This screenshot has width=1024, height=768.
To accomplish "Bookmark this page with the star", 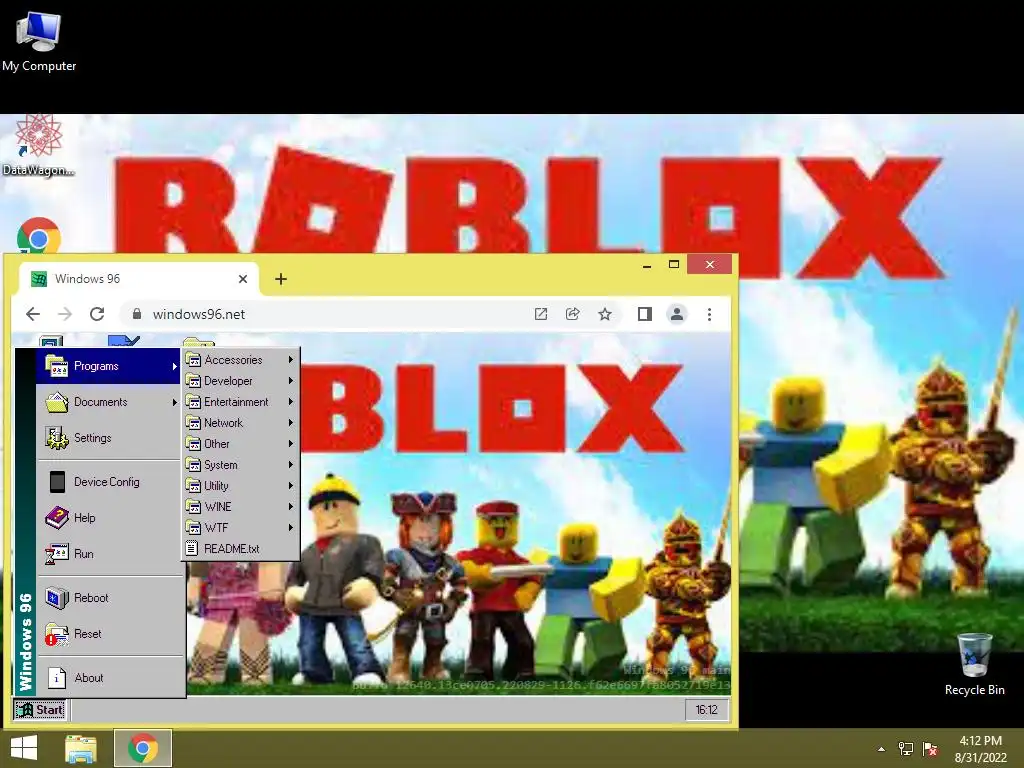I will click(605, 314).
